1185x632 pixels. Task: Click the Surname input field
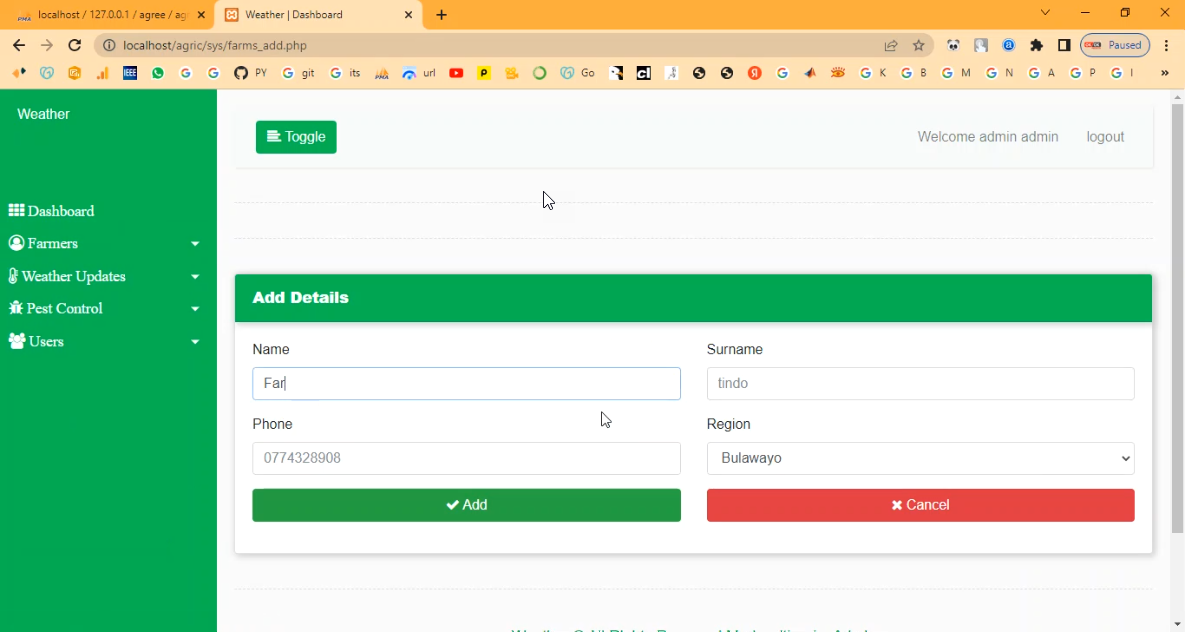(x=920, y=383)
